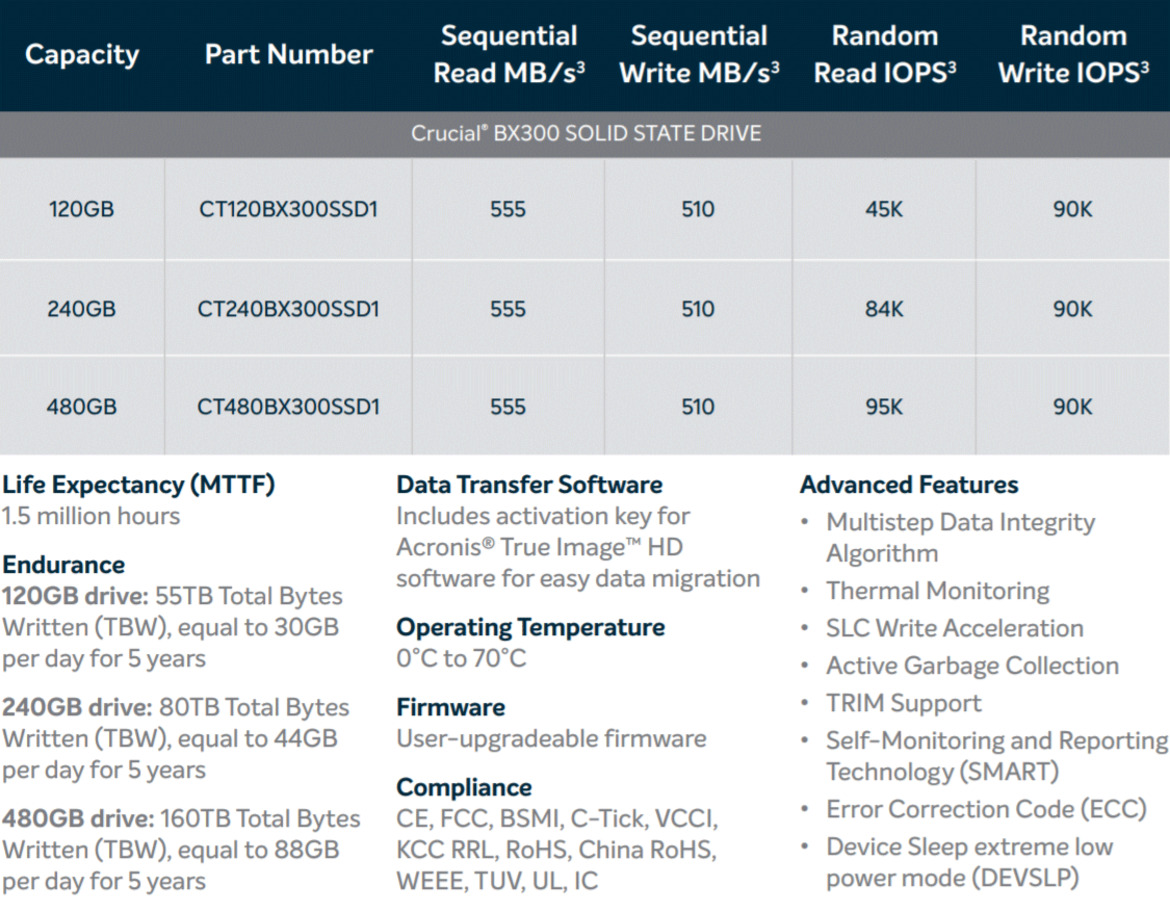
Task: Select the '160TB Total Bytes' text
Action: point(260,819)
